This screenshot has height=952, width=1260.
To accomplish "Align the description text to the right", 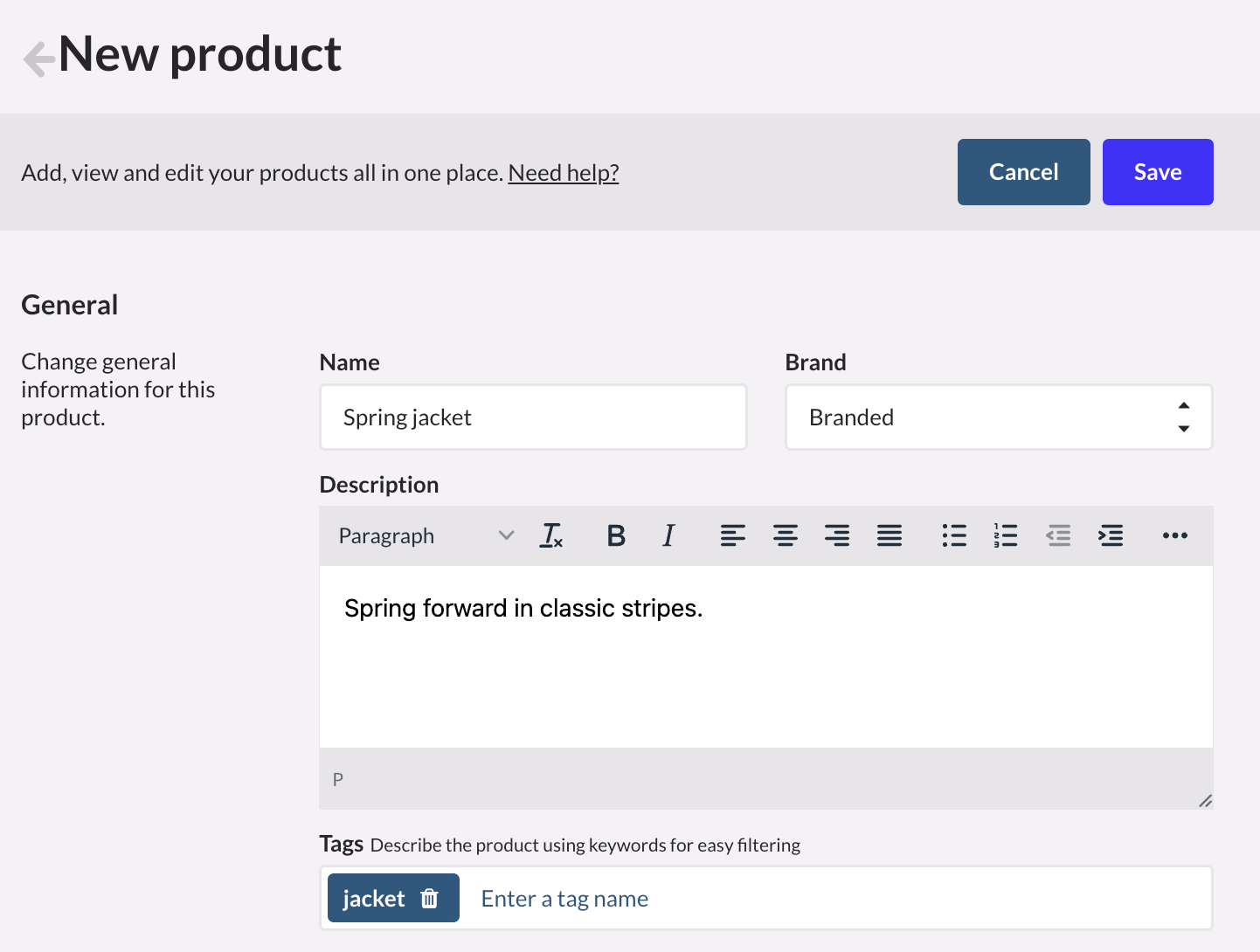I will [837, 535].
